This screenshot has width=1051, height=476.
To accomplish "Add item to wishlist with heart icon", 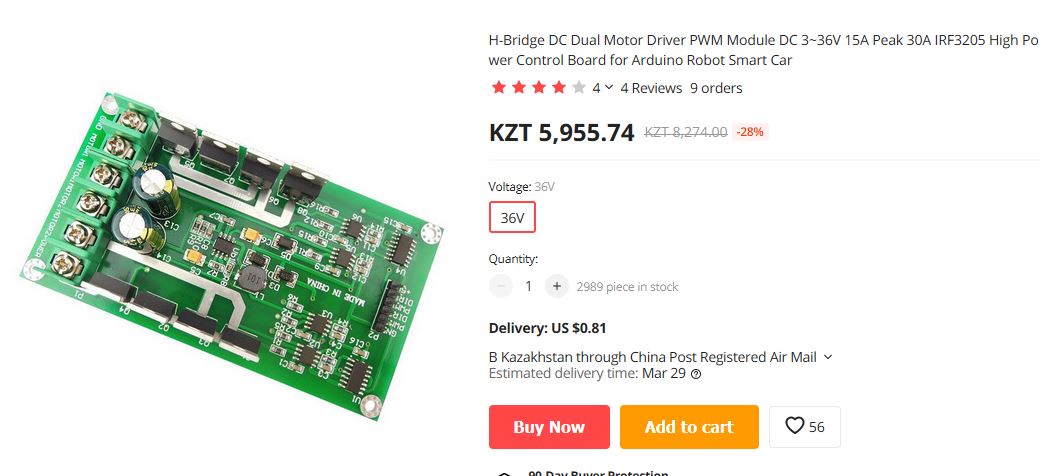I will (x=804, y=426).
